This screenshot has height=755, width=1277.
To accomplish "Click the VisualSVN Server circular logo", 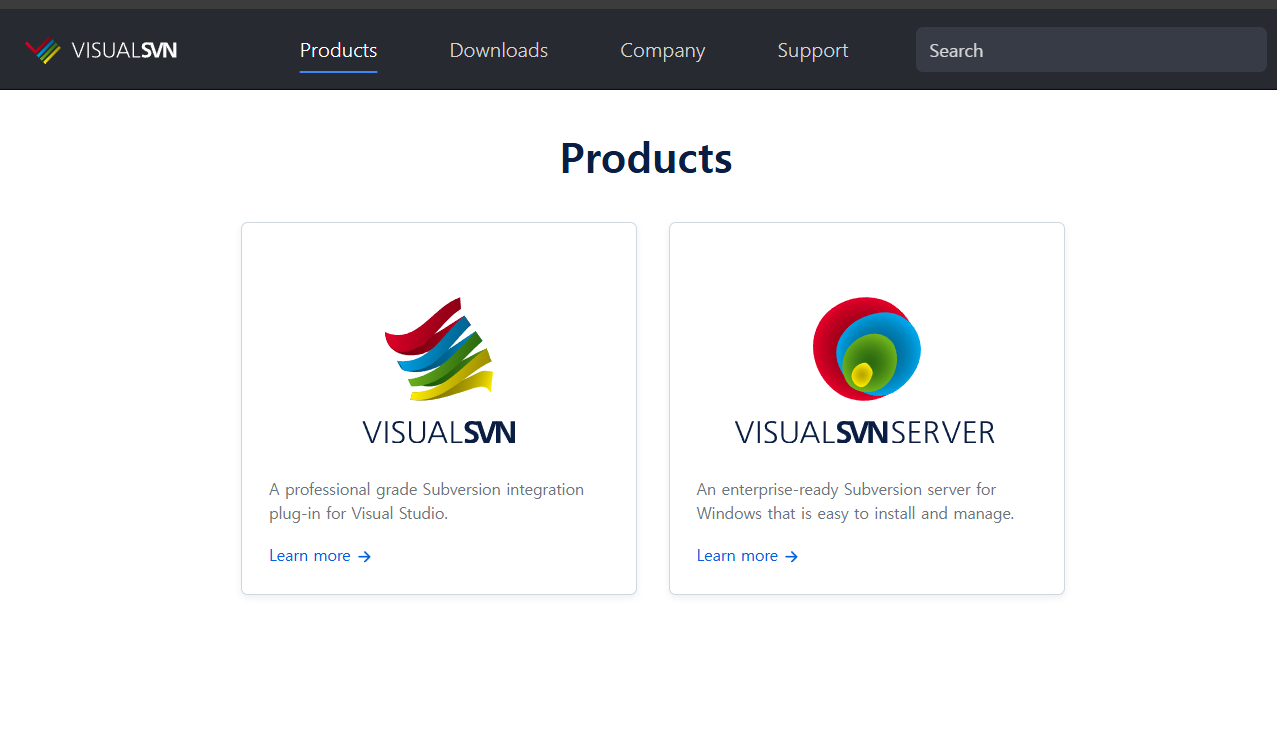I will [867, 349].
